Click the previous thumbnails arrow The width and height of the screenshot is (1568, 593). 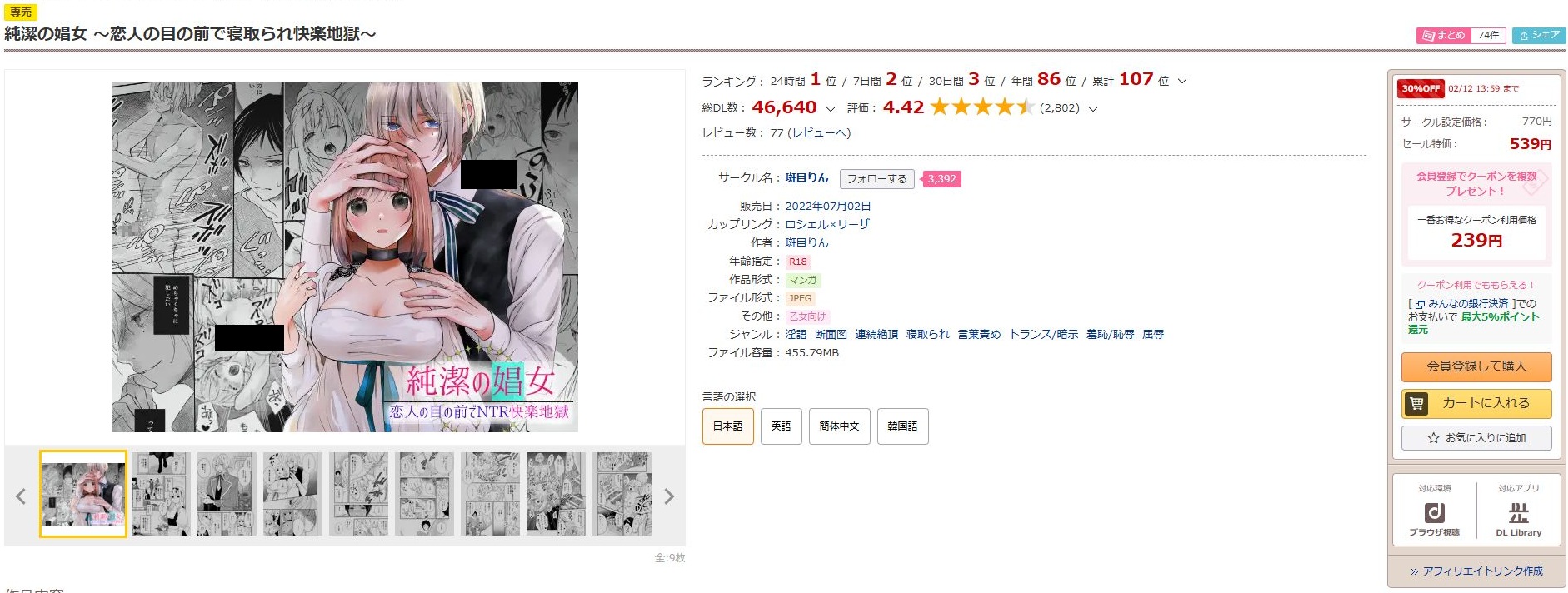(x=21, y=496)
